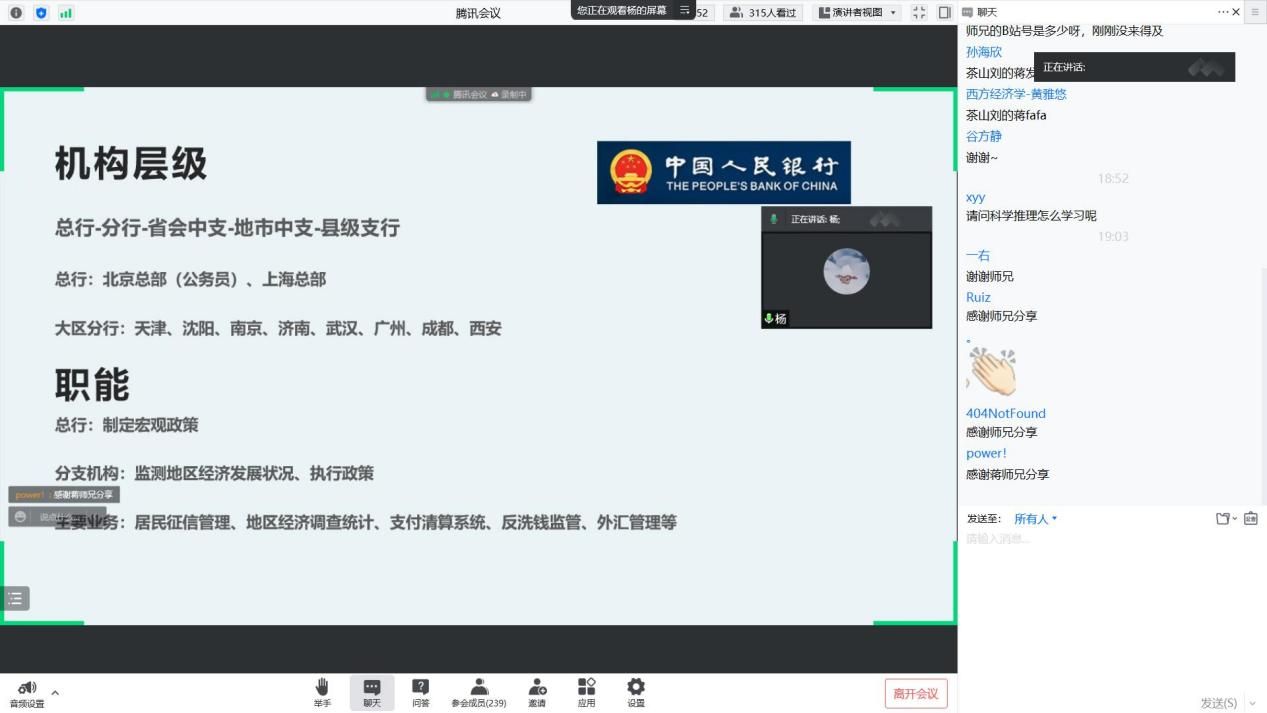Toggle the side panel layout icon

(944, 13)
